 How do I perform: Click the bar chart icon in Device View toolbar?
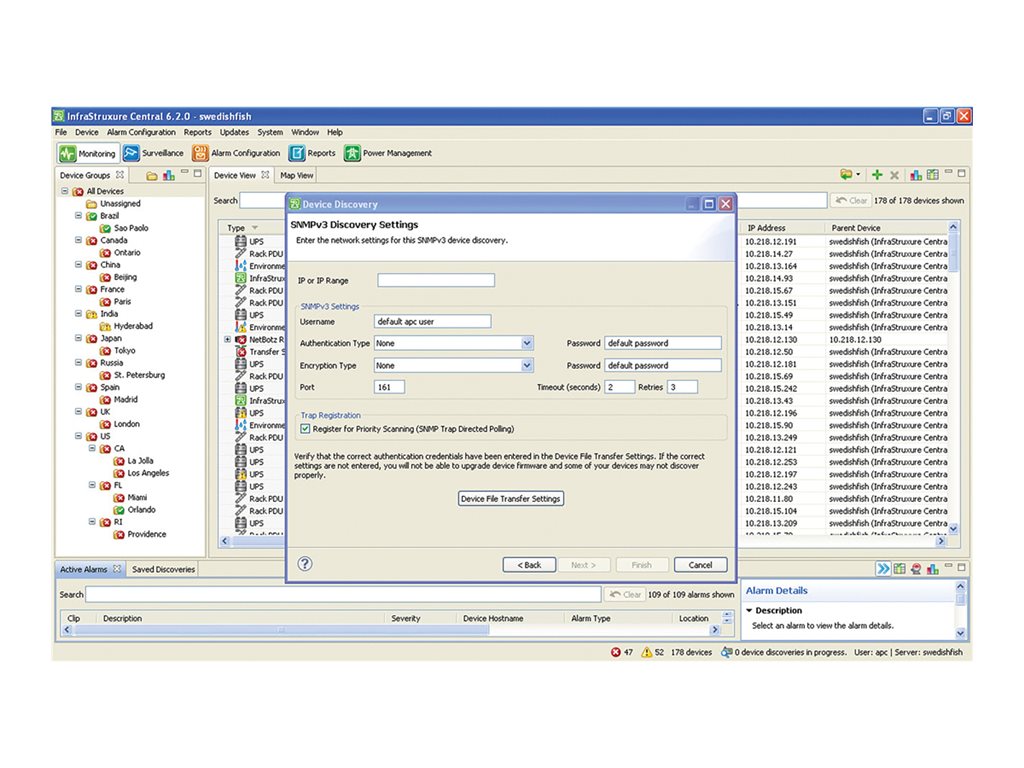pos(916,175)
